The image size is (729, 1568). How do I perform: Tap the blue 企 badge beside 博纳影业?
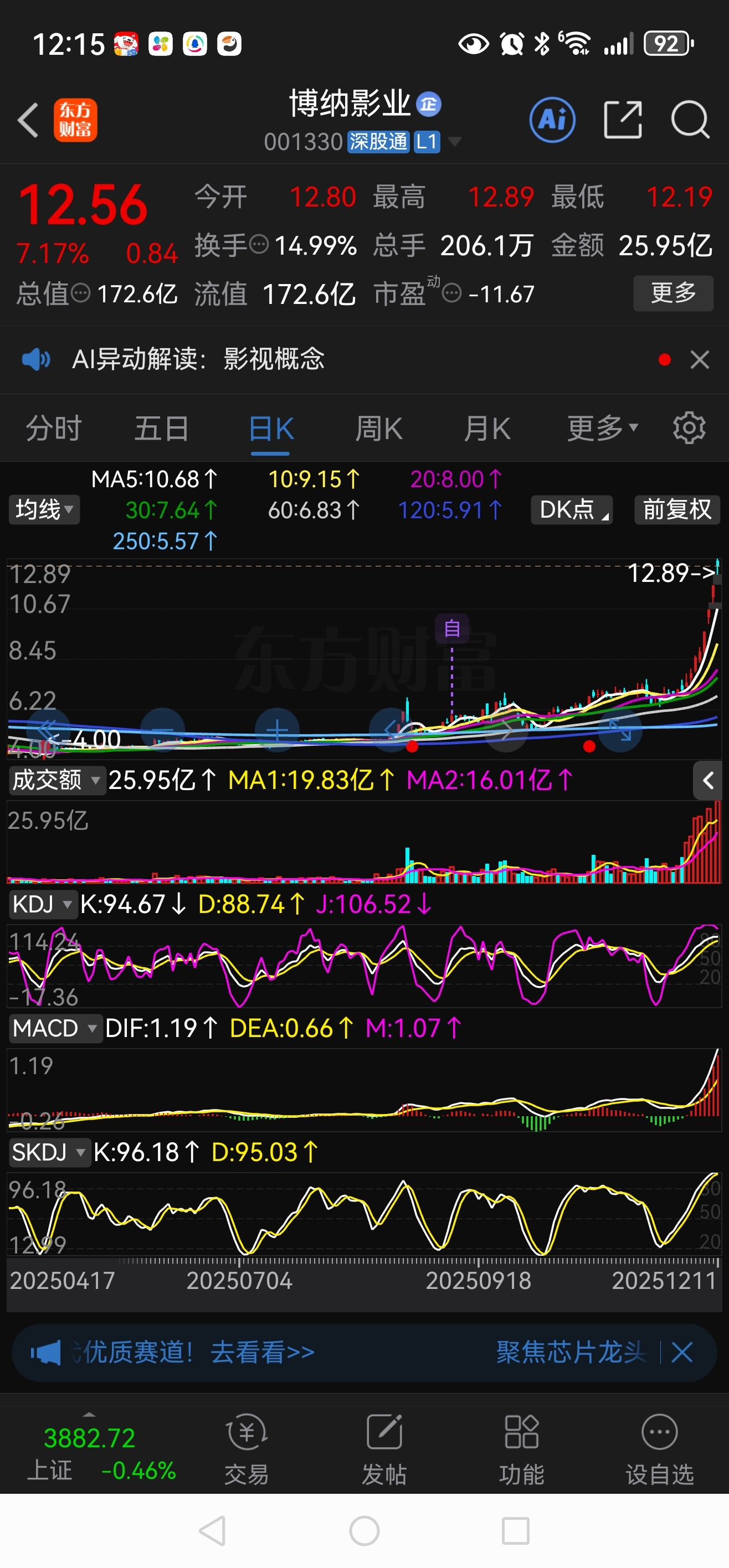click(429, 104)
